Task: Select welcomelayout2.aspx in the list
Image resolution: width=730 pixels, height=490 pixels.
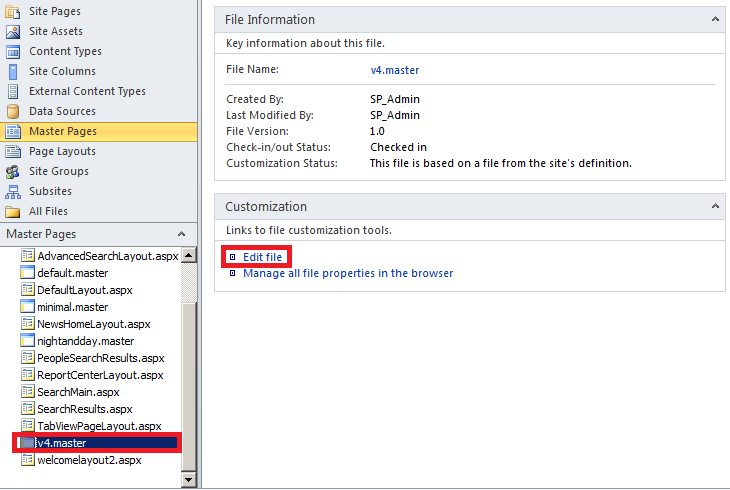Action: click(89, 460)
